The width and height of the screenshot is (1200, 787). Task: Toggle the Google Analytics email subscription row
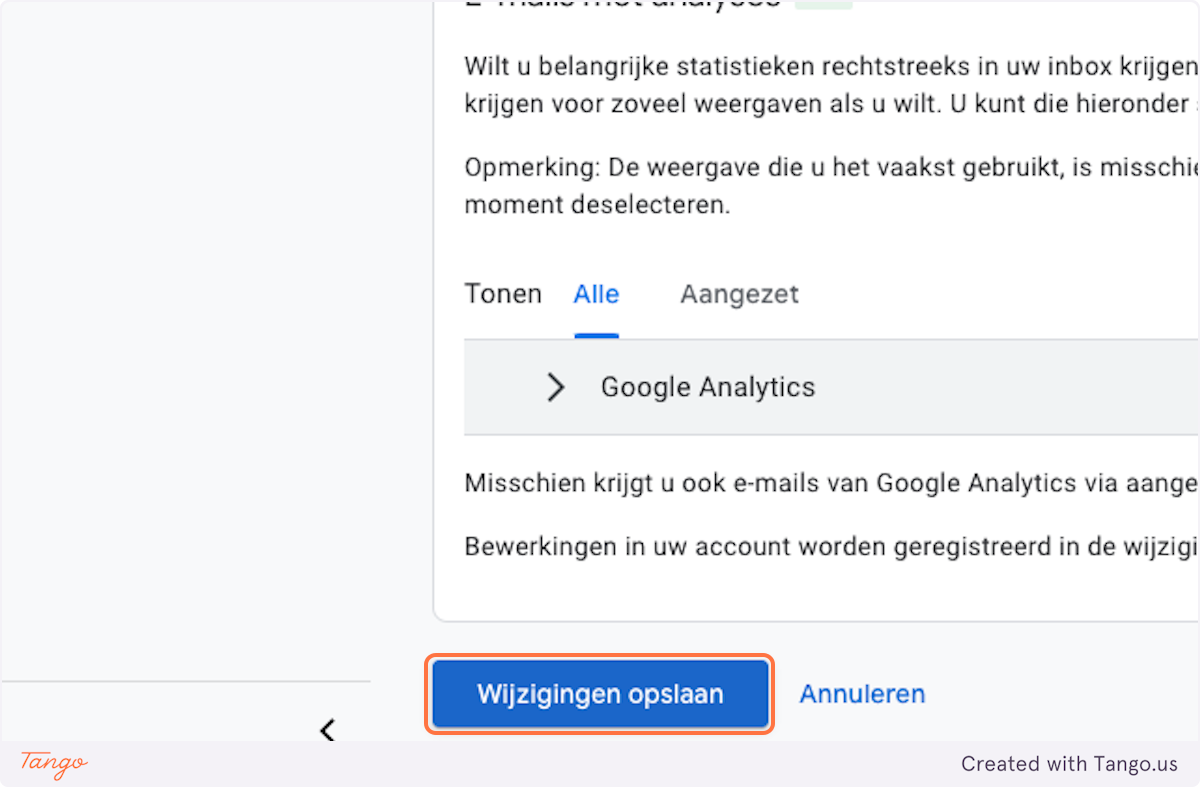[707, 387]
